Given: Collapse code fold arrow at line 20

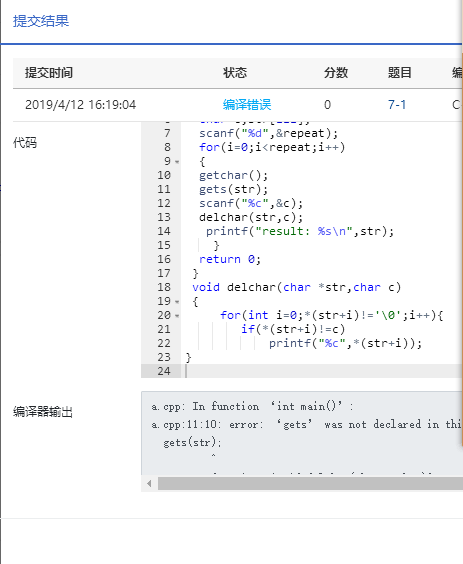Looking at the screenshot, I should 177,316.
